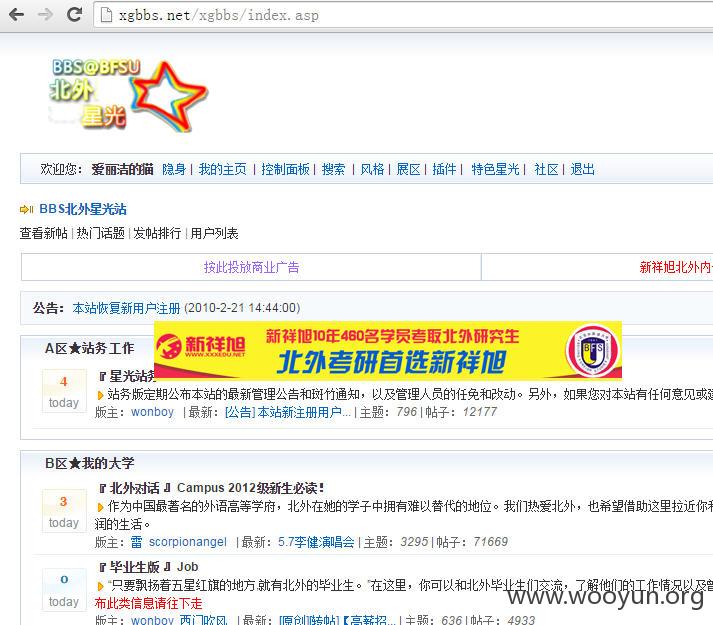
Task: Click username 爱丽洁的猫
Action: click(122, 169)
